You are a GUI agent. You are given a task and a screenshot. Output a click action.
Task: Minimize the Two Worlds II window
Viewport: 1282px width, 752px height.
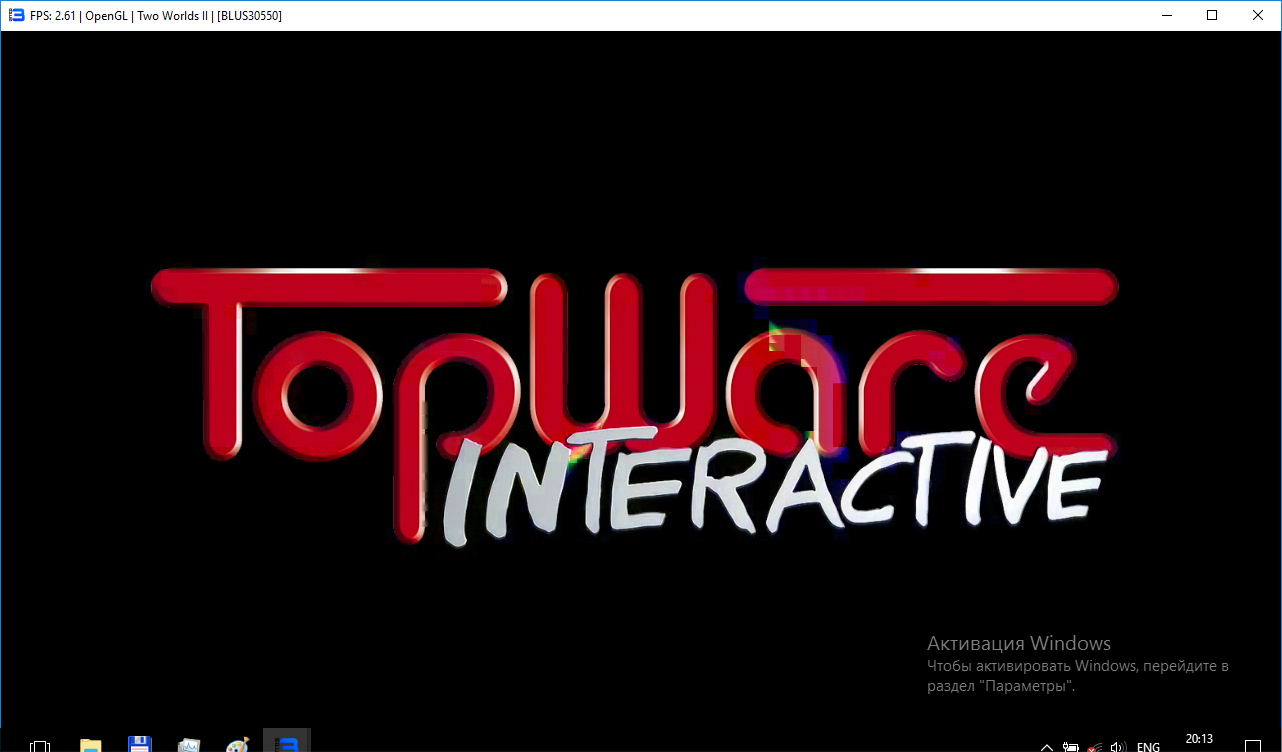1165,15
